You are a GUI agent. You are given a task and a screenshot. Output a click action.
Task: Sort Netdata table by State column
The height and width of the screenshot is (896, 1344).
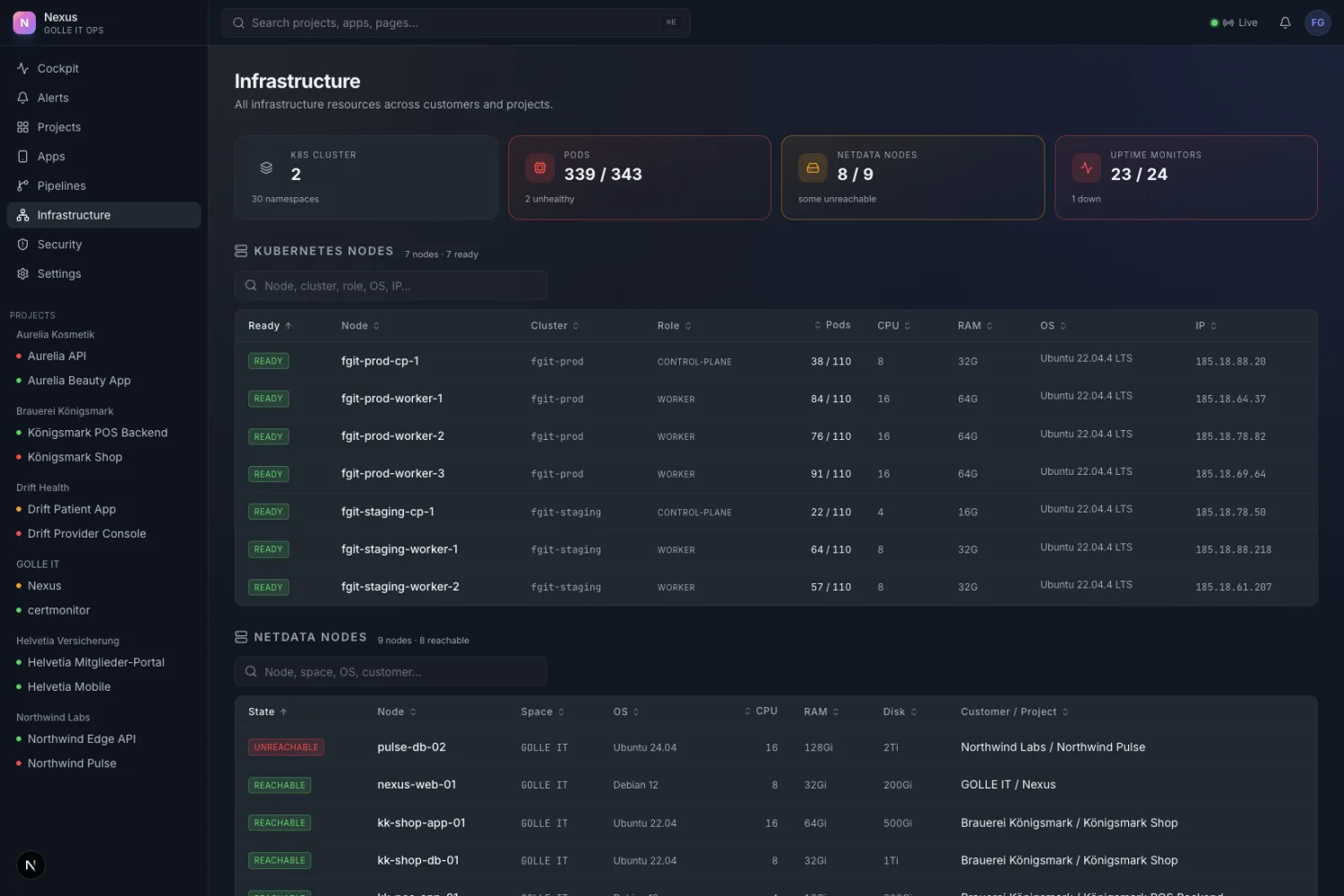[x=267, y=712]
